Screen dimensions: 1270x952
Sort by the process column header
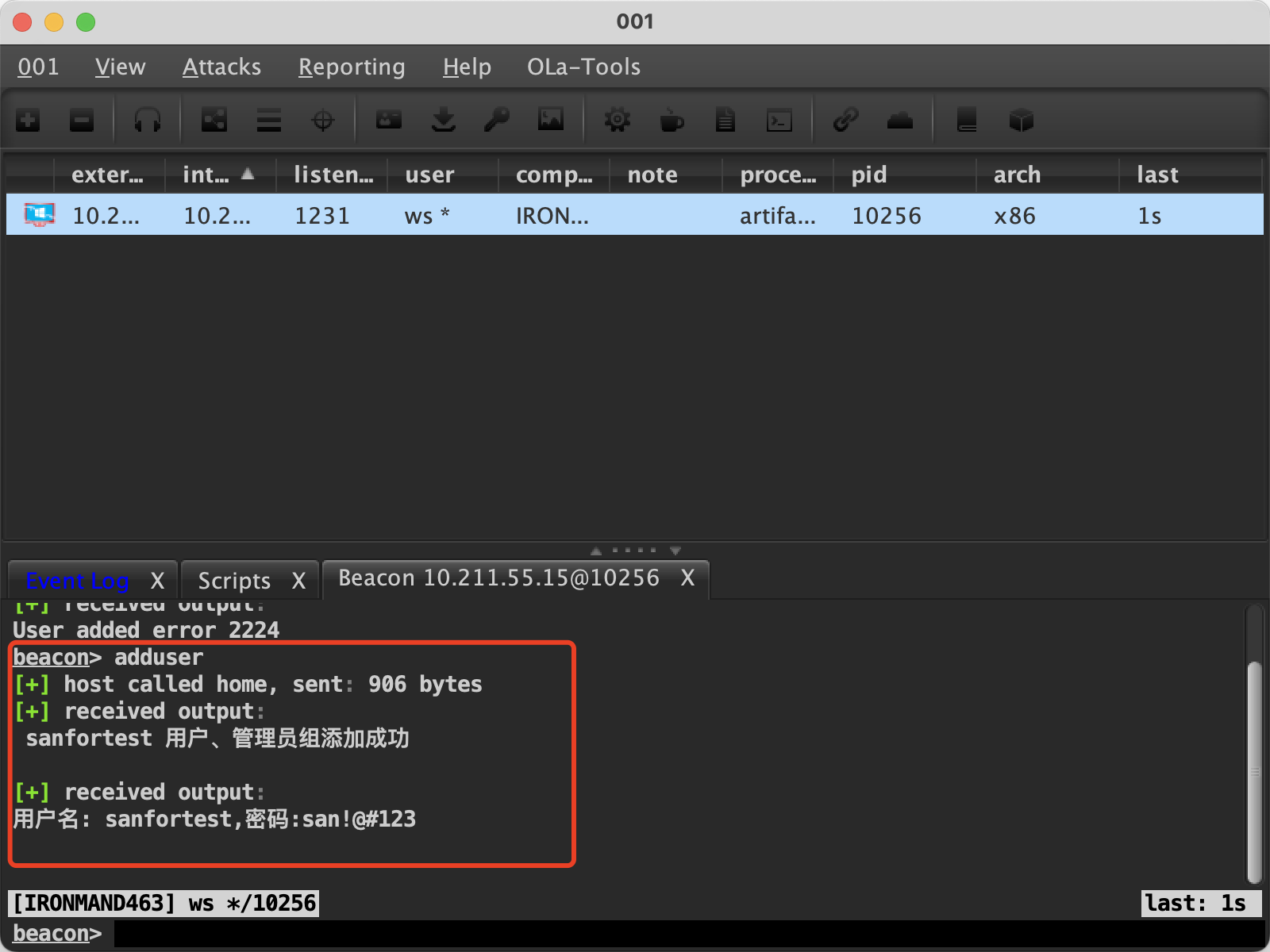point(778,175)
